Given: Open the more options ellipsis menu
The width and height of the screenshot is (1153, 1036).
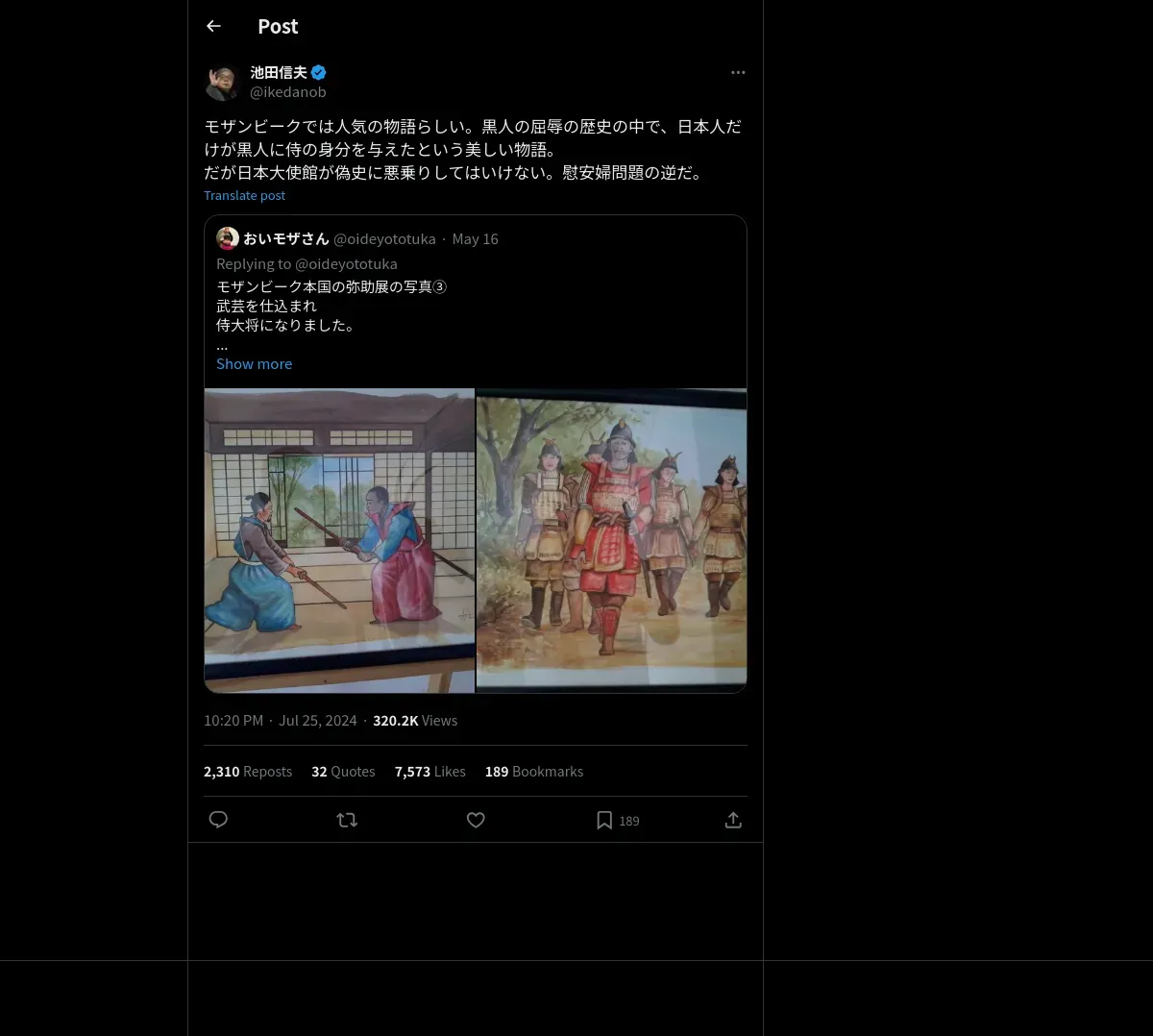Looking at the screenshot, I should click(738, 72).
